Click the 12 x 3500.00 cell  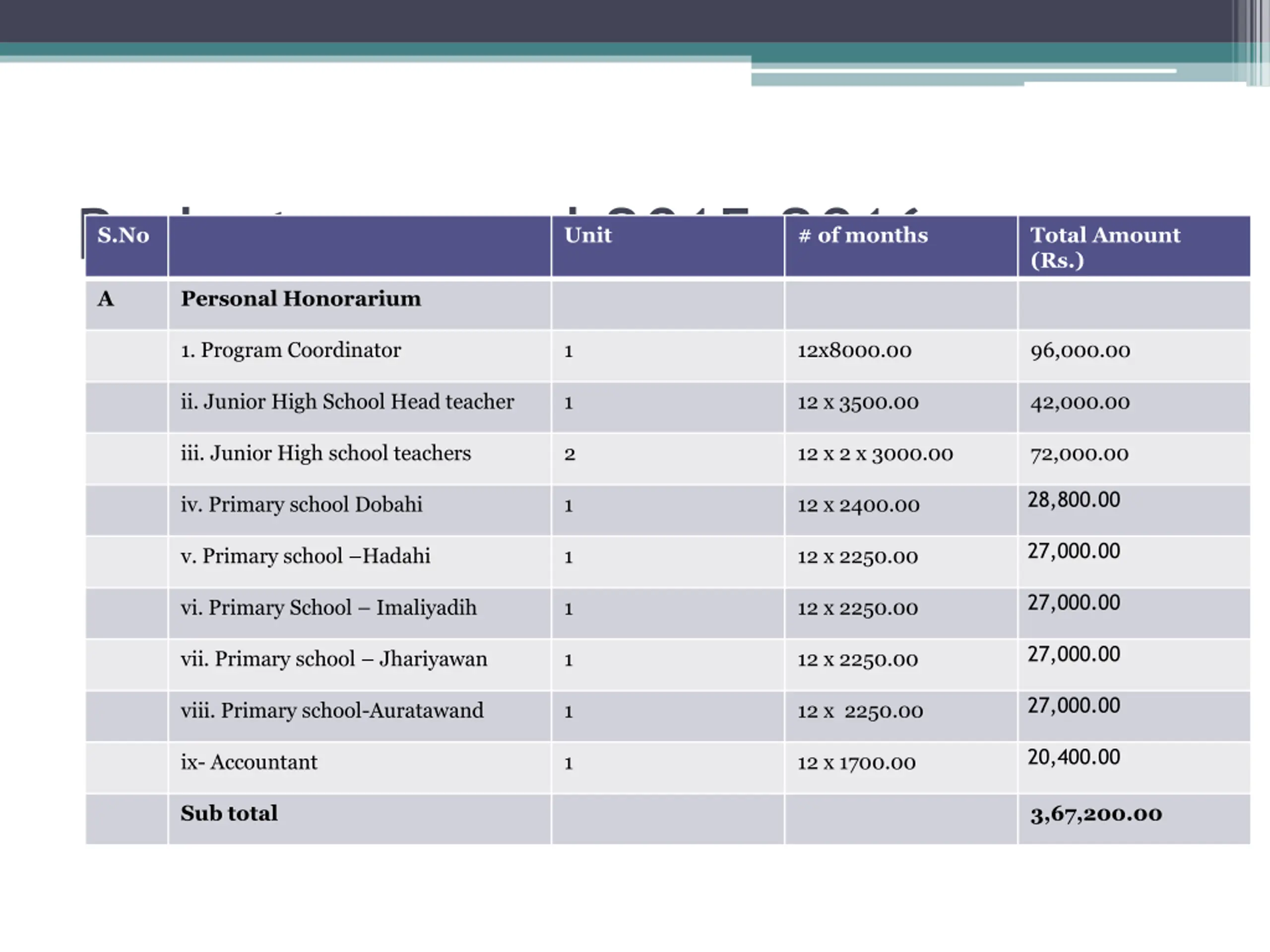858,403
